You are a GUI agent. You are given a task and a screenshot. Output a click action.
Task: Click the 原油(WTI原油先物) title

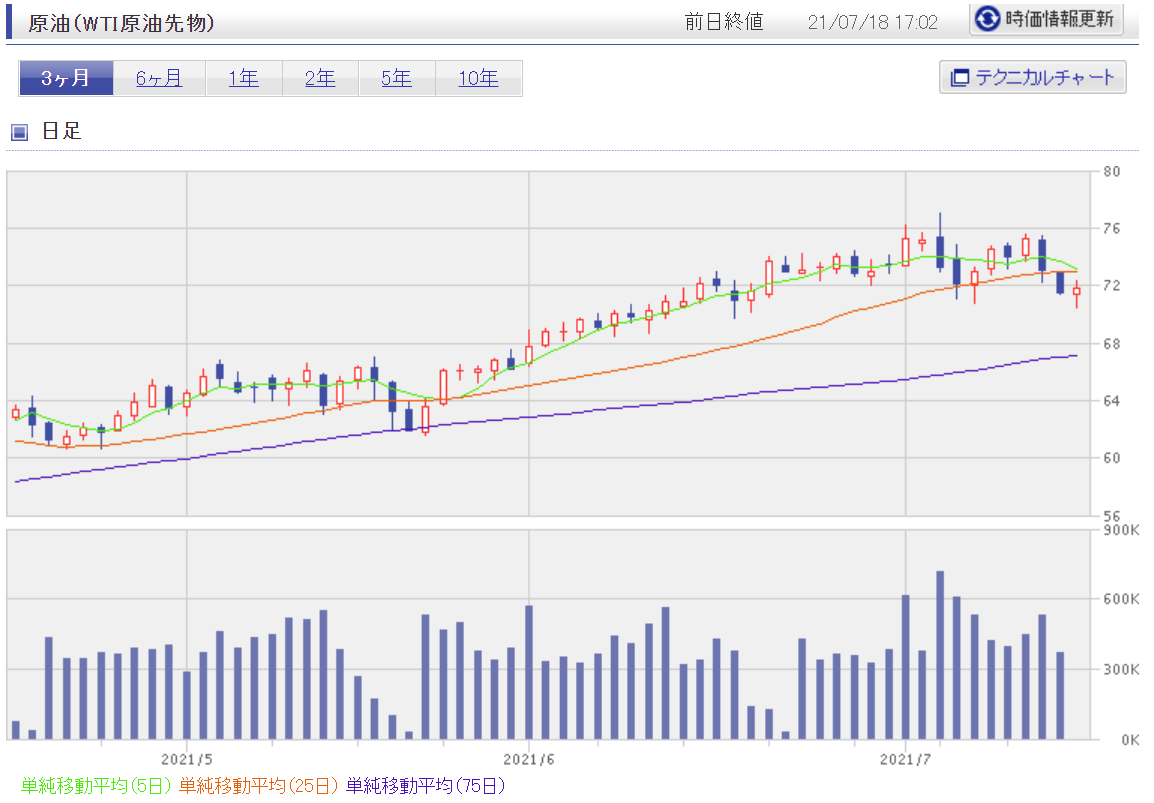pos(121,23)
